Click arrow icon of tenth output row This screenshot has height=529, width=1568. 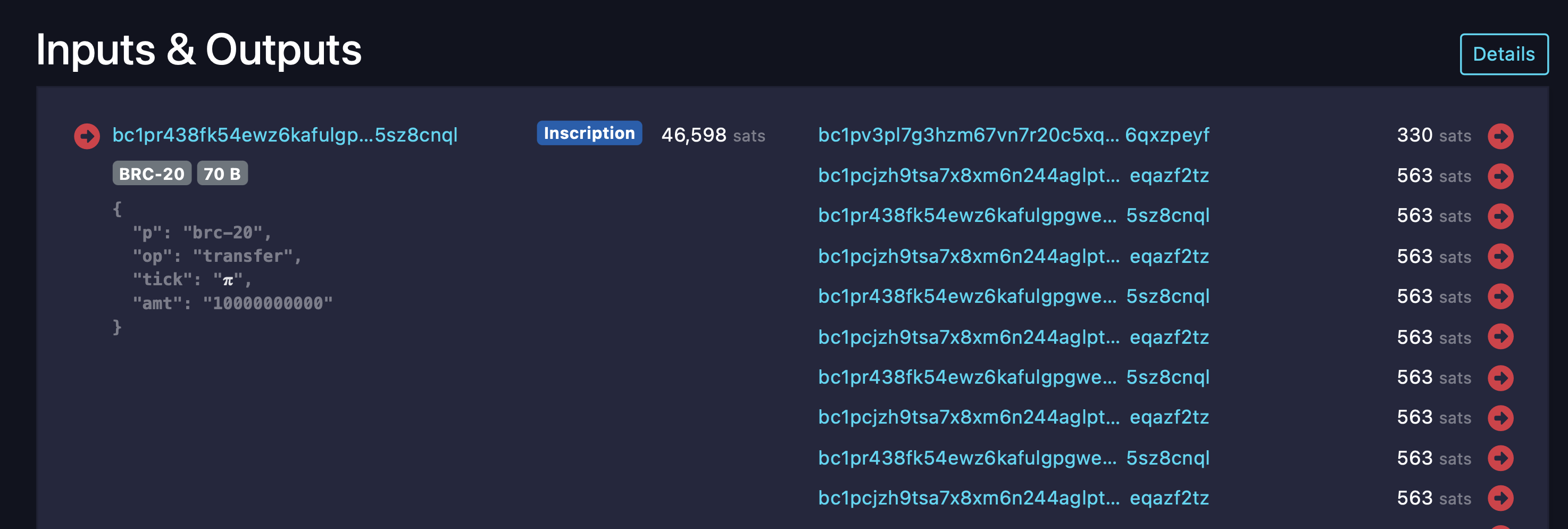(1500, 498)
